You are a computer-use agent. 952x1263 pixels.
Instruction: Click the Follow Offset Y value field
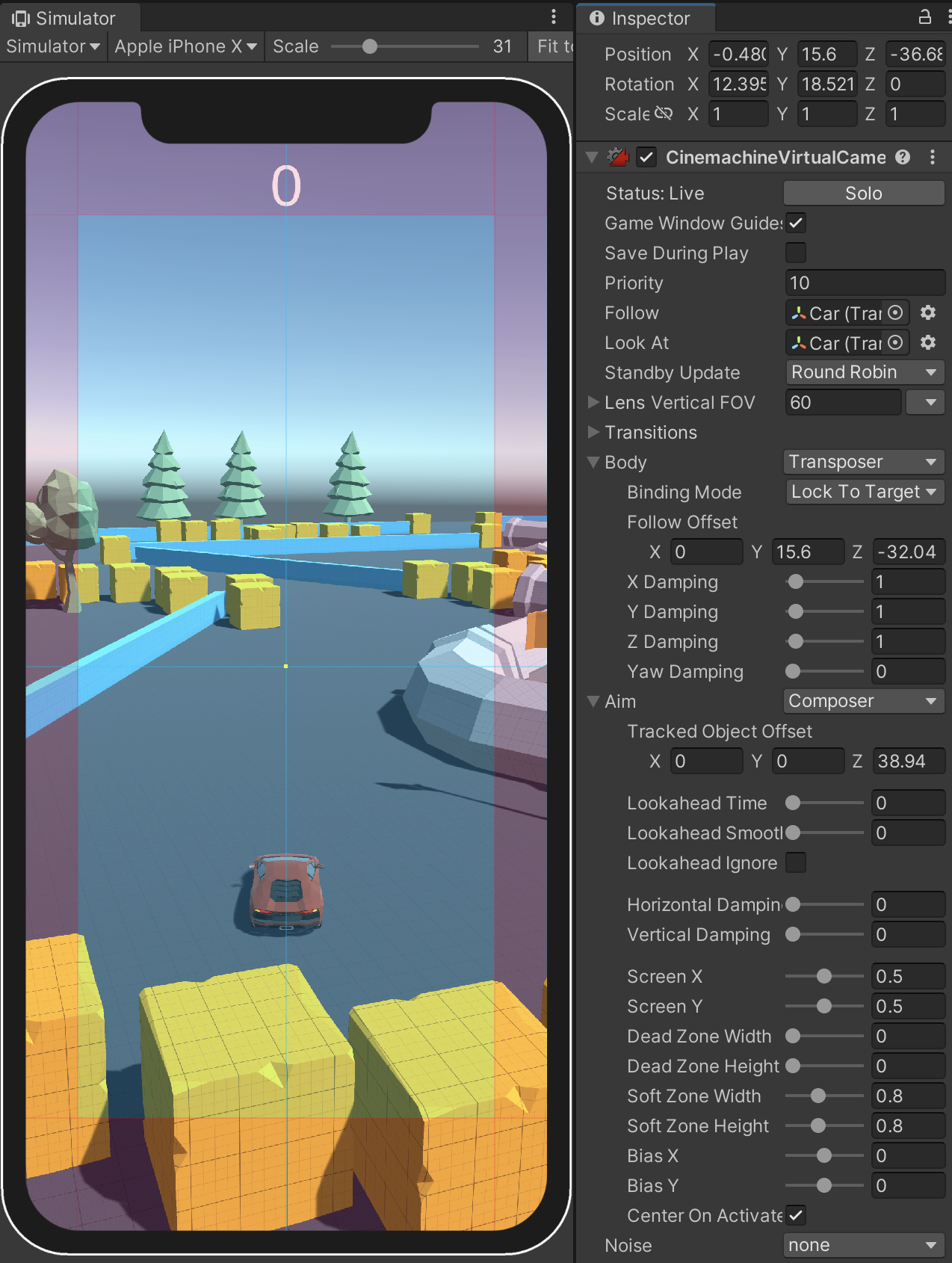[x=807, y=552]
